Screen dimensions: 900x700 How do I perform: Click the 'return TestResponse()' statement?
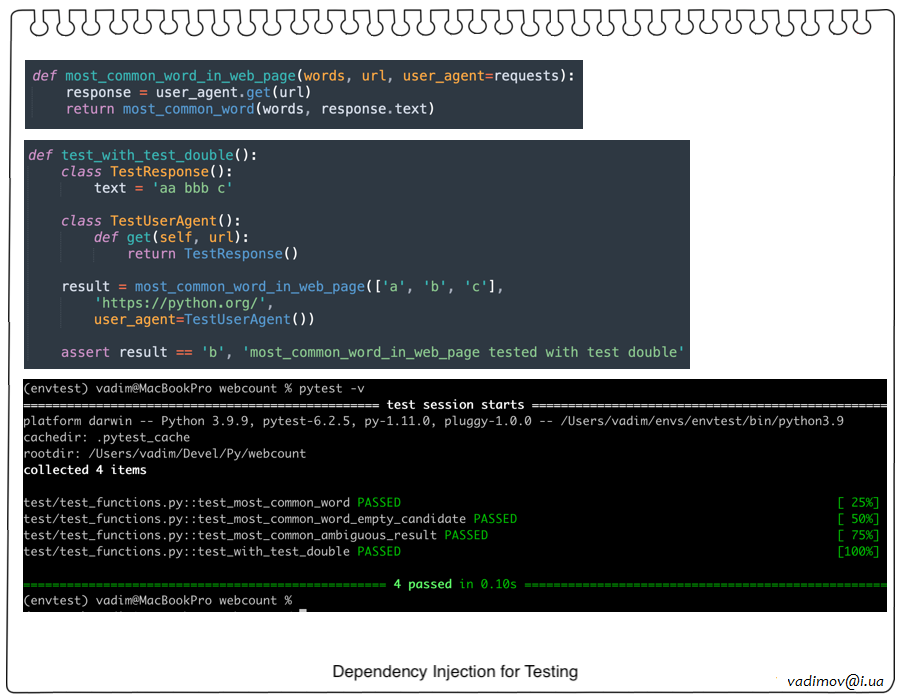[212, 254]
